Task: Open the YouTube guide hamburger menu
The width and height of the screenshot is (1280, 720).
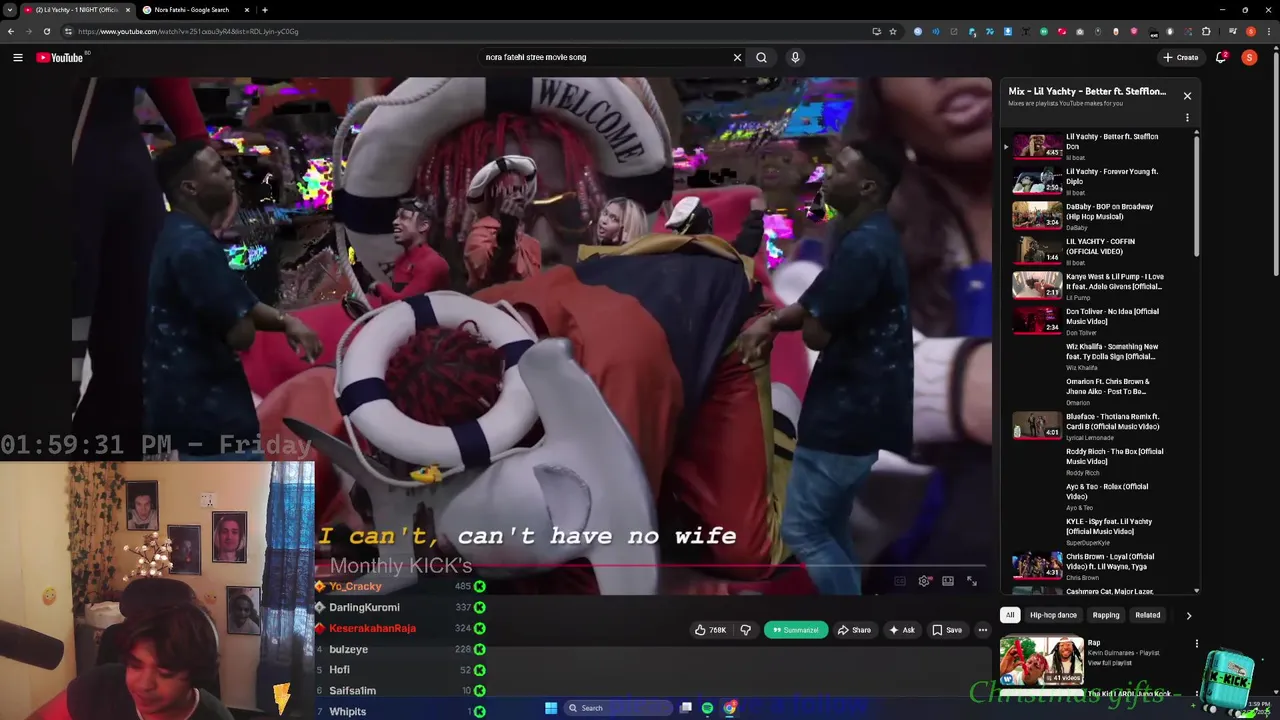Action: (x=17, y=57)
